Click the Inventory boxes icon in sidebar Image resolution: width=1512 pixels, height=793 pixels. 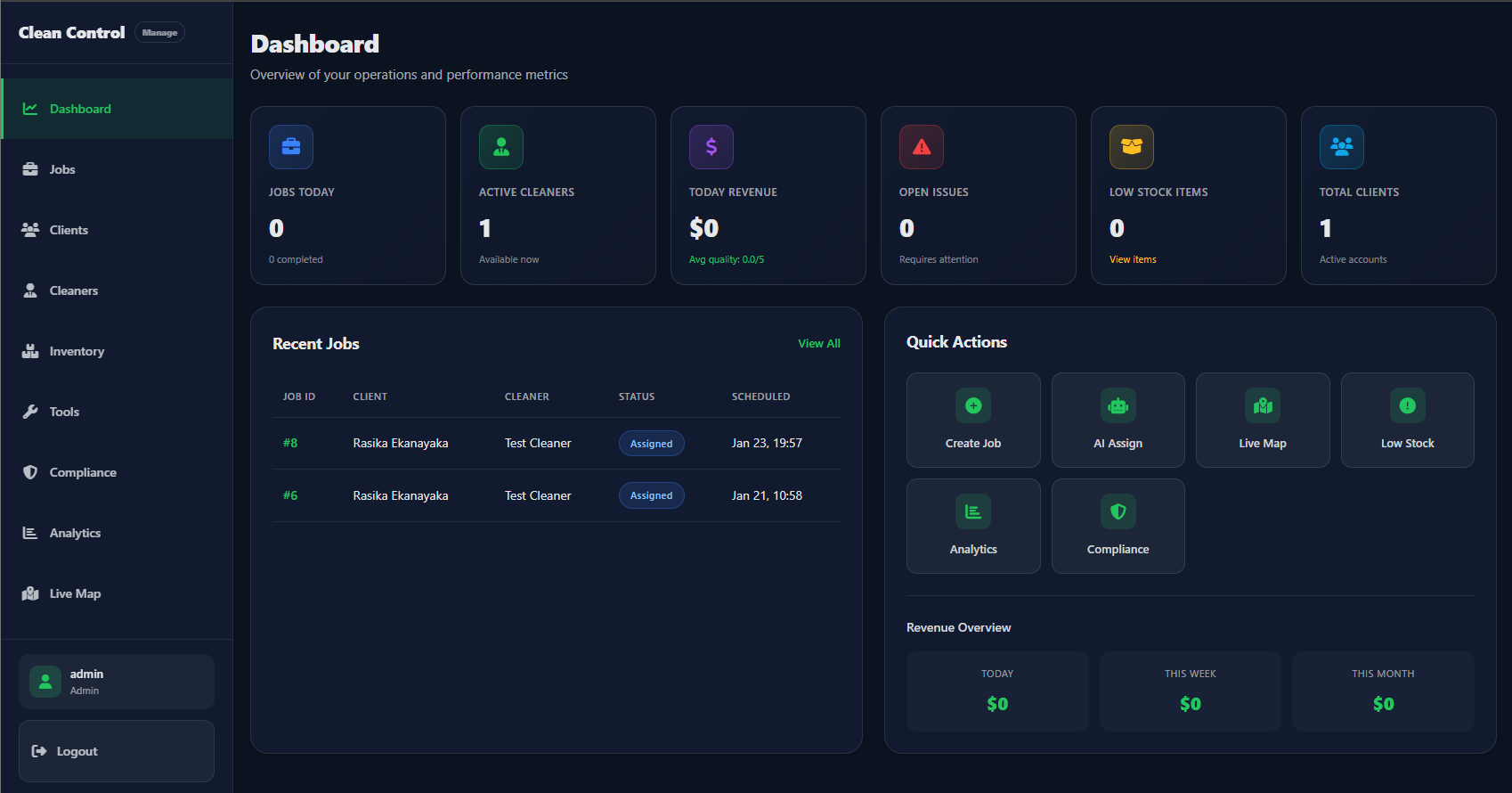[x=30, y=351]
